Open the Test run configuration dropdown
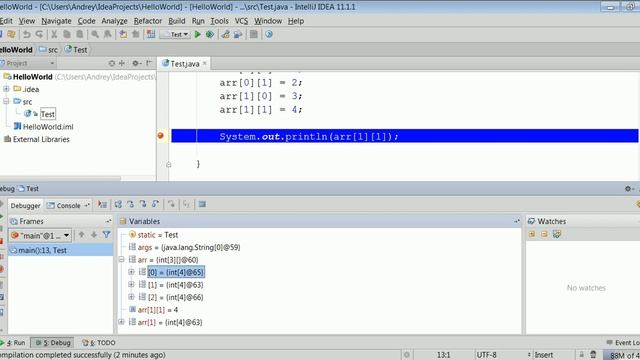 175,35
